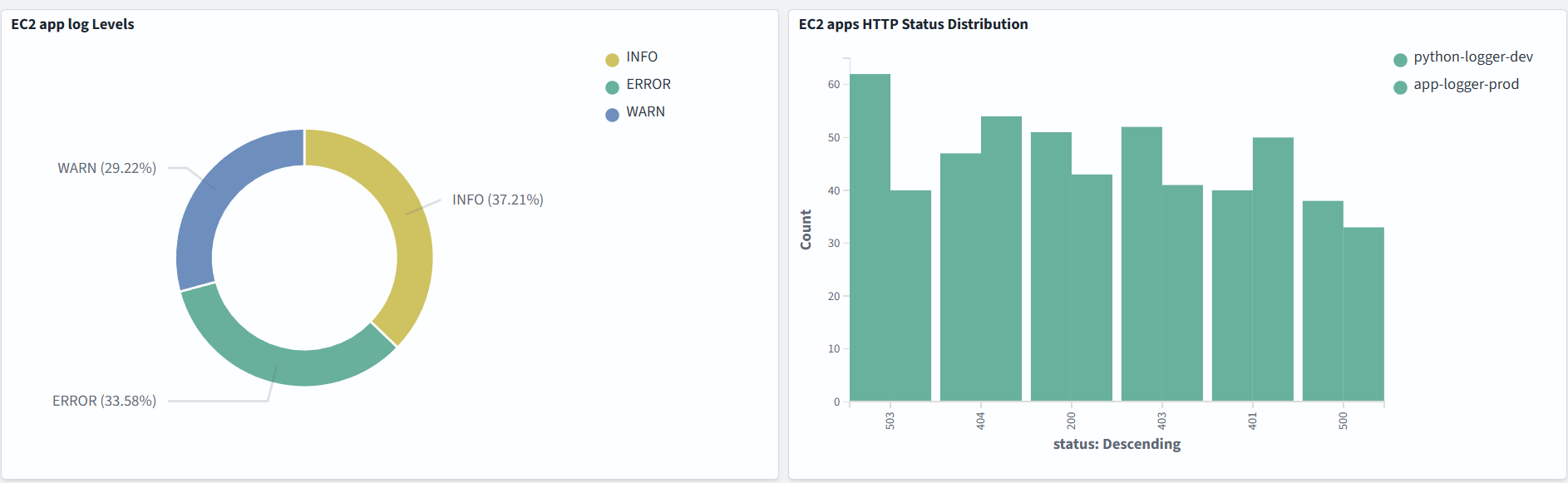Toggle the app-logger-prod legend dot

point(1400,87)
